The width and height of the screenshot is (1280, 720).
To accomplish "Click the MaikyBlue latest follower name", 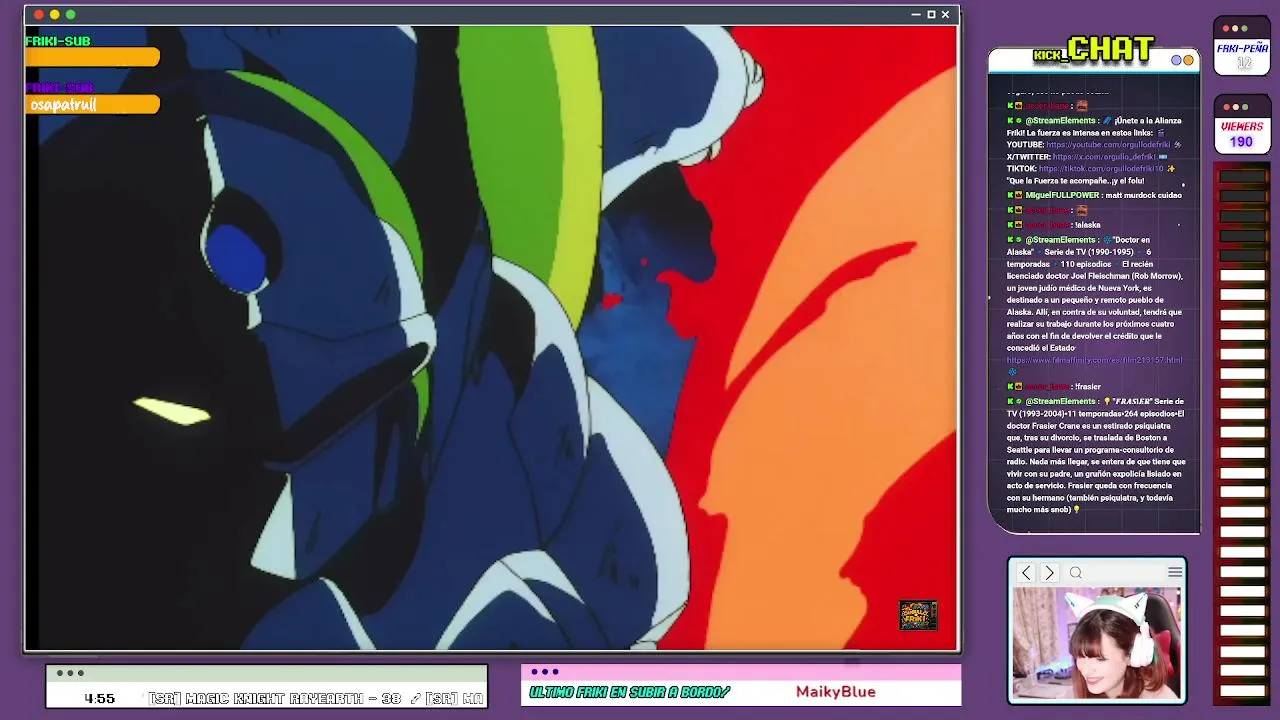I will coord(836,692).
